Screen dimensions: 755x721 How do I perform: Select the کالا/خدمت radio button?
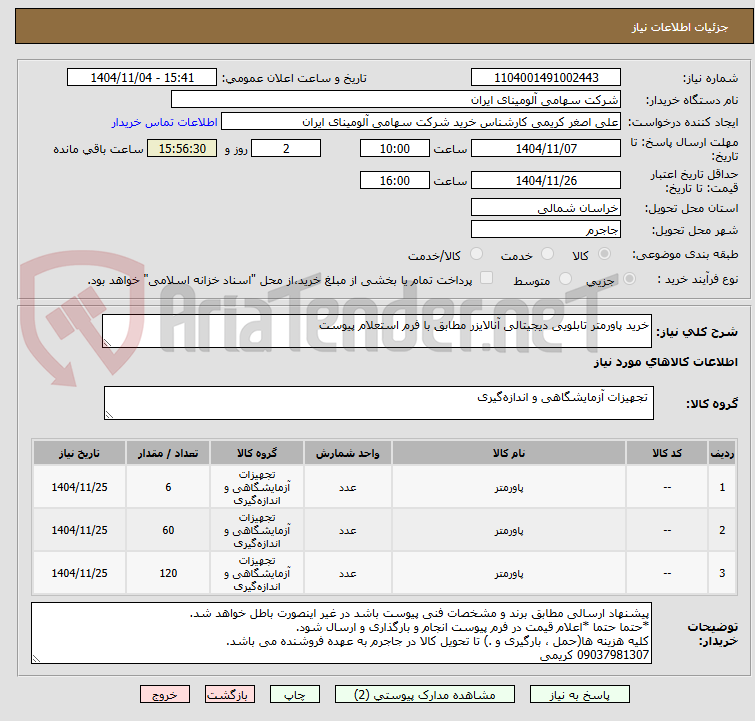(476, 254)
